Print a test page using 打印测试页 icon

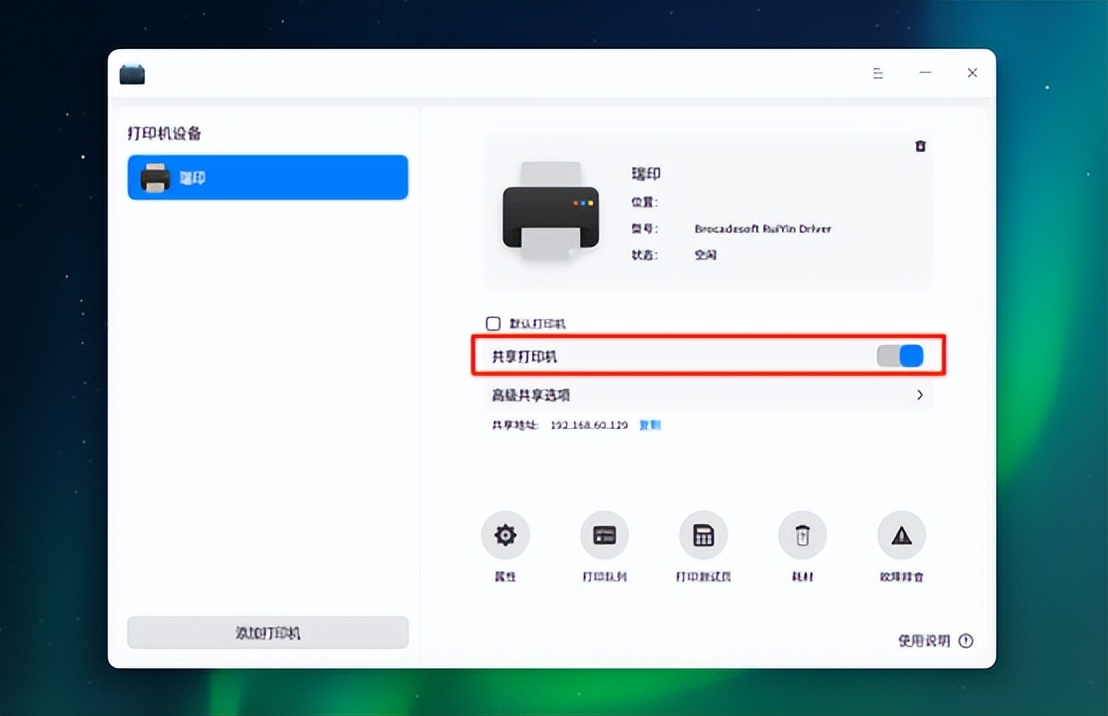pyautogui.click(x=703, y=534)
